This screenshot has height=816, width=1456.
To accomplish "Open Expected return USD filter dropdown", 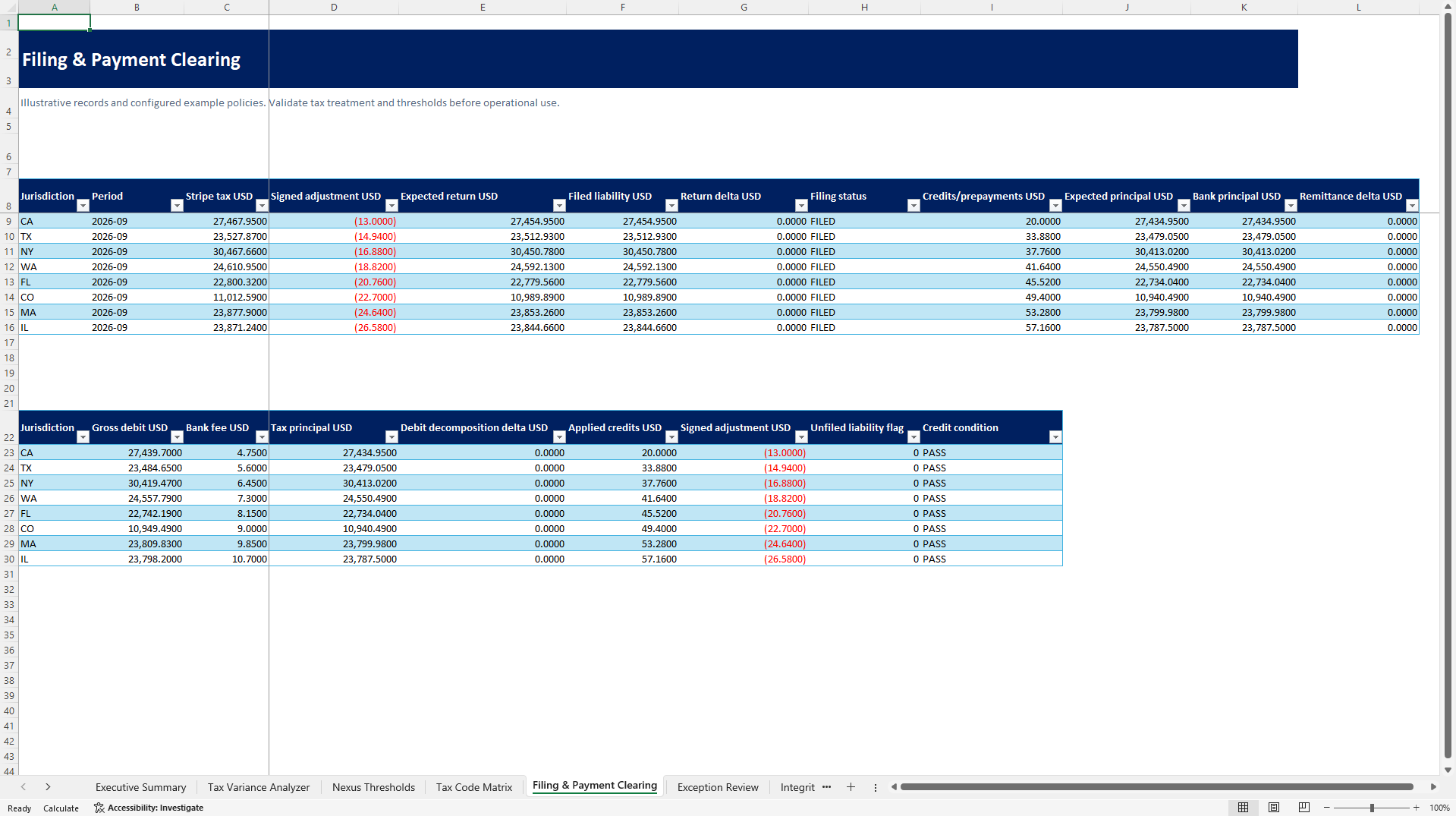I will 559,206.
